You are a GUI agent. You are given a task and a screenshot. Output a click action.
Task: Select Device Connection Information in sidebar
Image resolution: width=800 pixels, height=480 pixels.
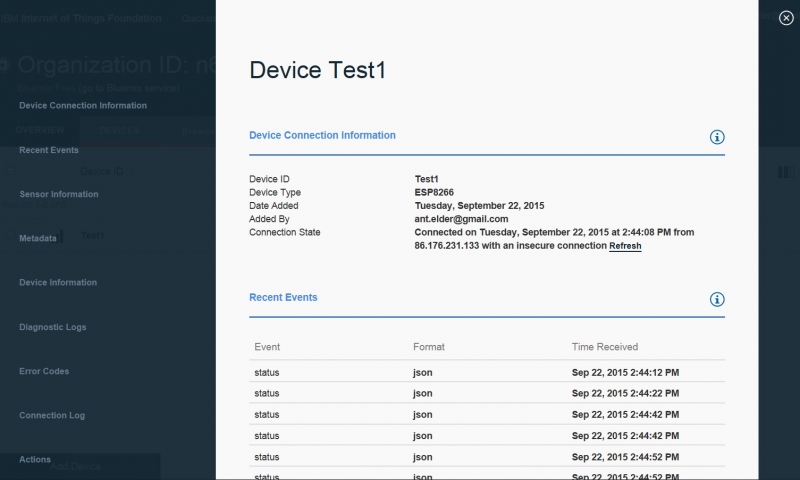tap(83, 105)
